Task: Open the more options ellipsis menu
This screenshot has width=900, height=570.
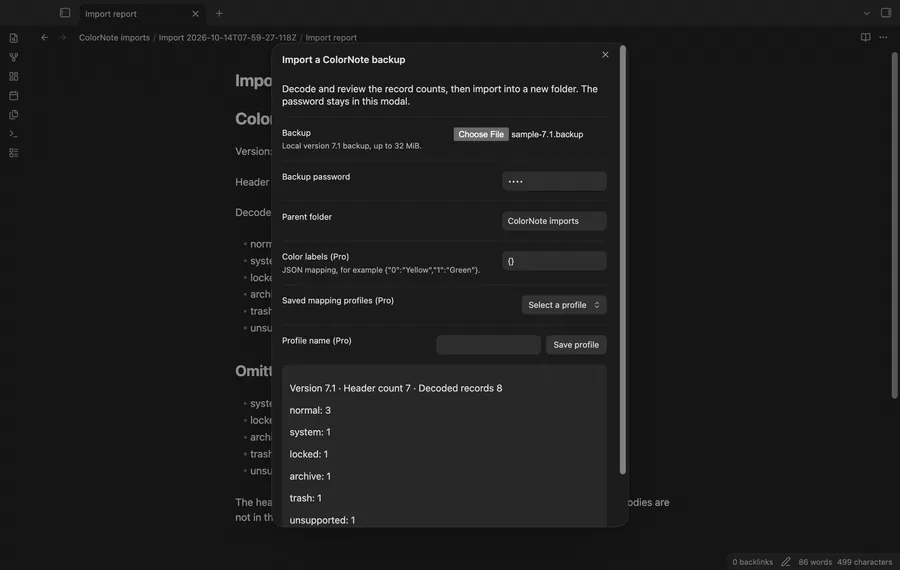Action: [x=883, y=37]
